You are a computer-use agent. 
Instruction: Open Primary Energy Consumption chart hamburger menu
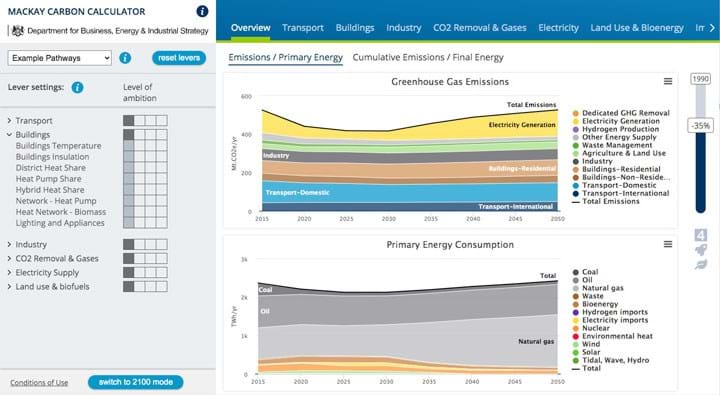pos(668,244)
